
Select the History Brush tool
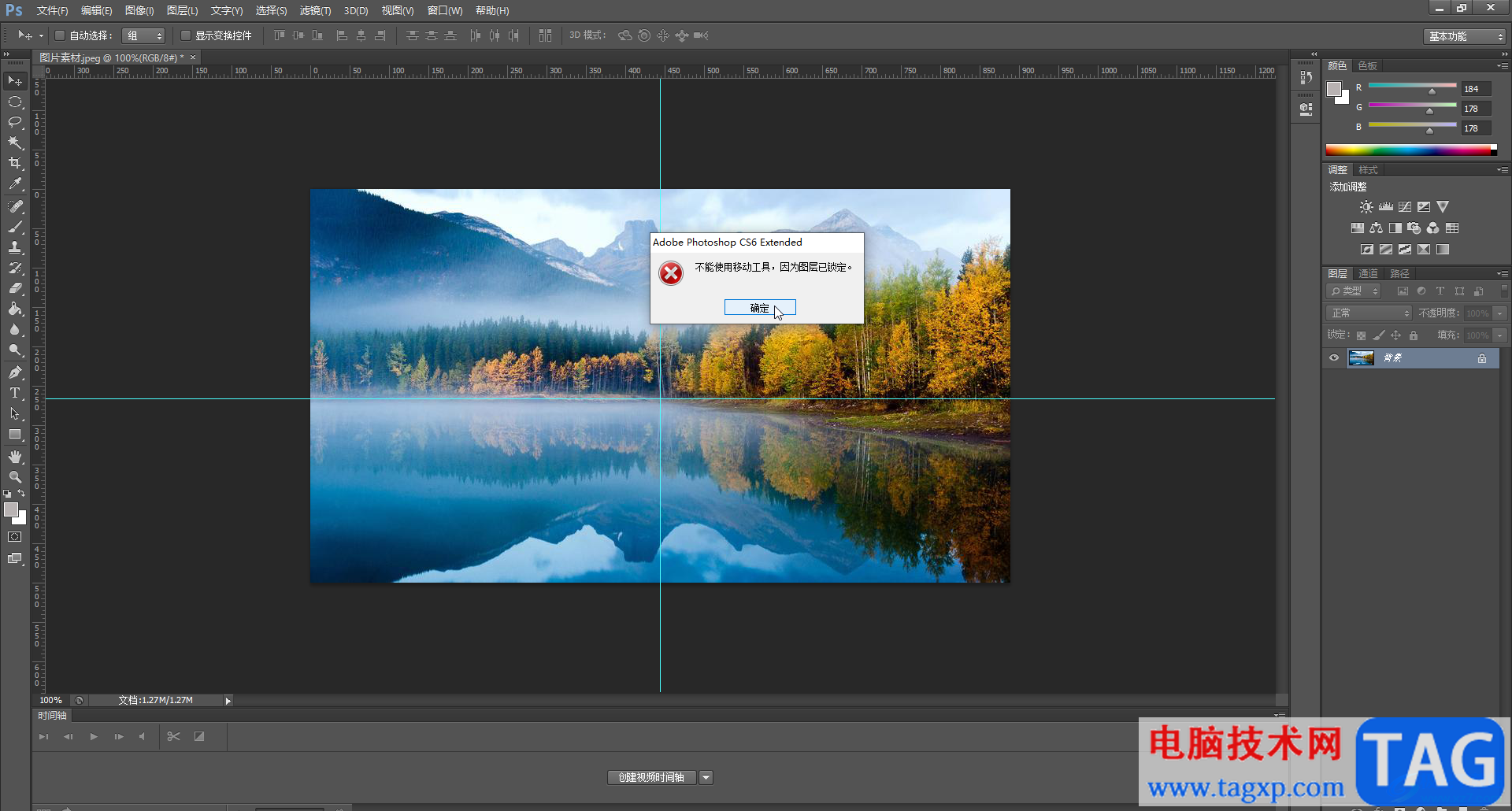click(15, 268)
